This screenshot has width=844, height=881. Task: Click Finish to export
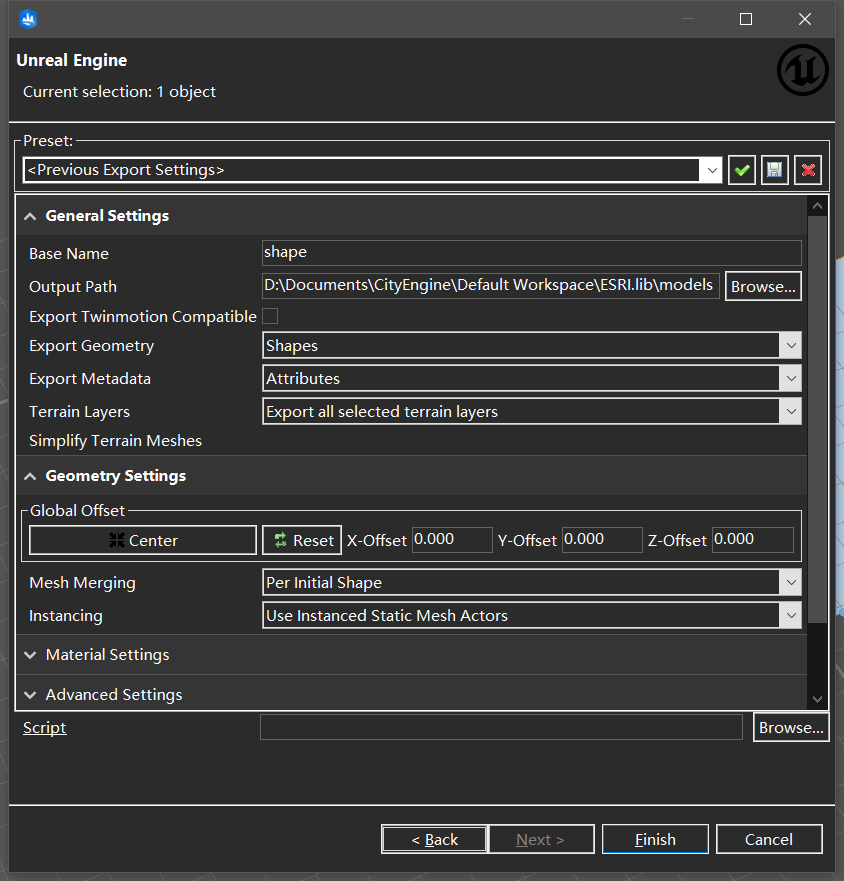(x=655, y=839)
